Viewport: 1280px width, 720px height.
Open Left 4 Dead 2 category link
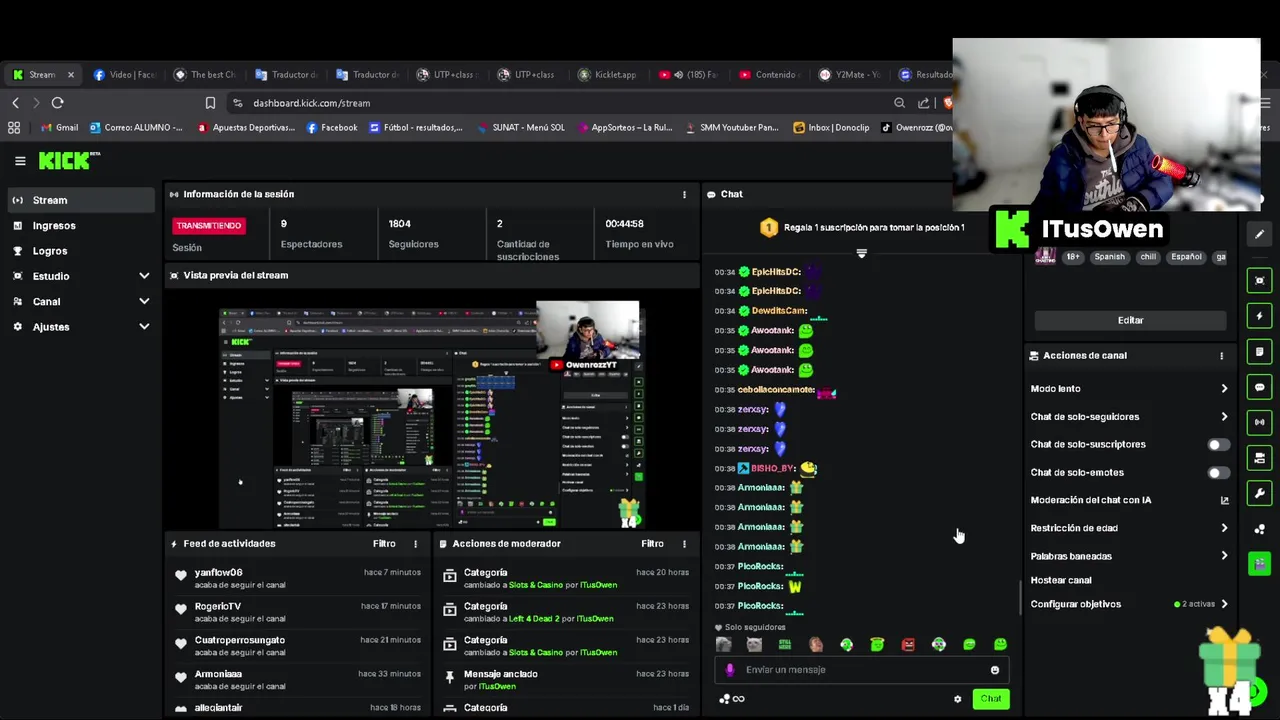536,619
